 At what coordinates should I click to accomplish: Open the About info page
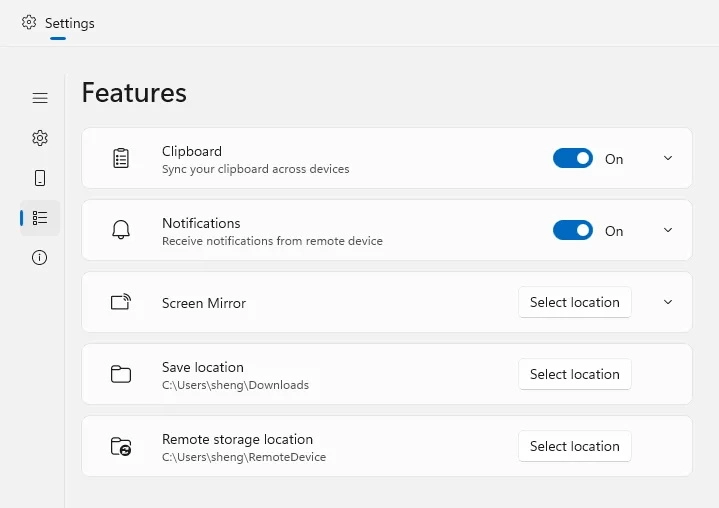(x=40, y=258)
